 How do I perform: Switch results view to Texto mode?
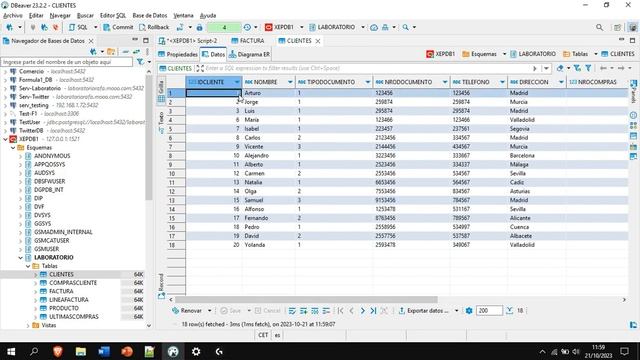(161, 122)
